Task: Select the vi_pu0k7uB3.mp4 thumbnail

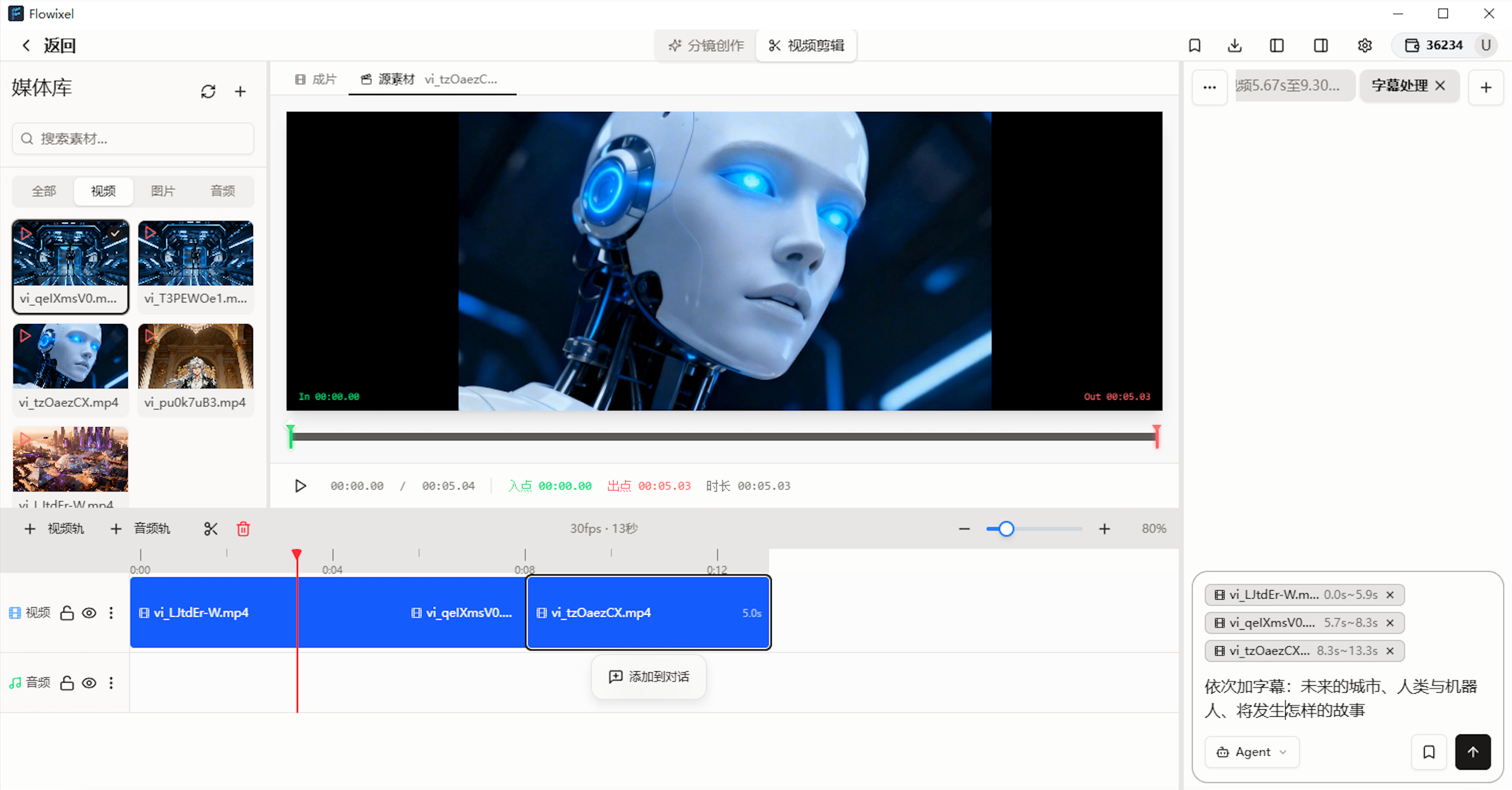Action: [195, 356]
